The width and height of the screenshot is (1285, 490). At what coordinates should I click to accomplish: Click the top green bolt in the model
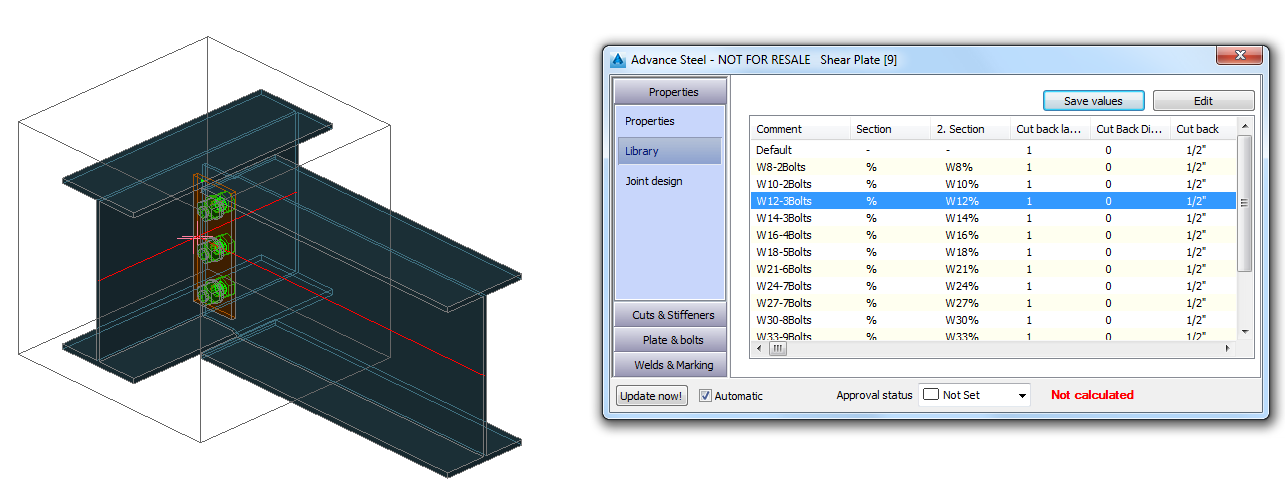click(x=214, y=207)
